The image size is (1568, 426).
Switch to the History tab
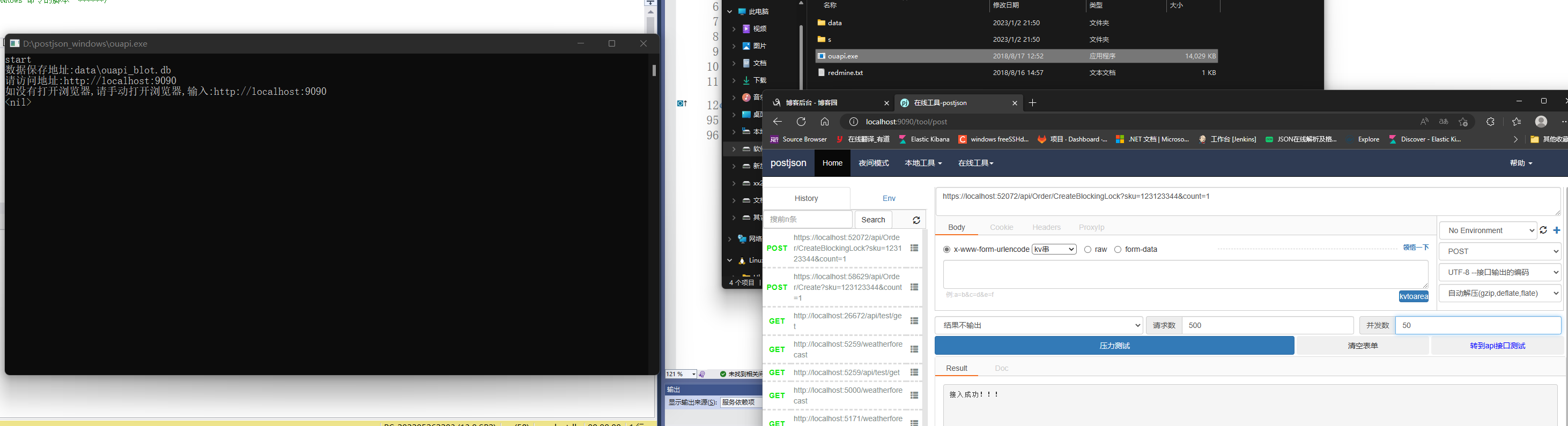[806, 198]
